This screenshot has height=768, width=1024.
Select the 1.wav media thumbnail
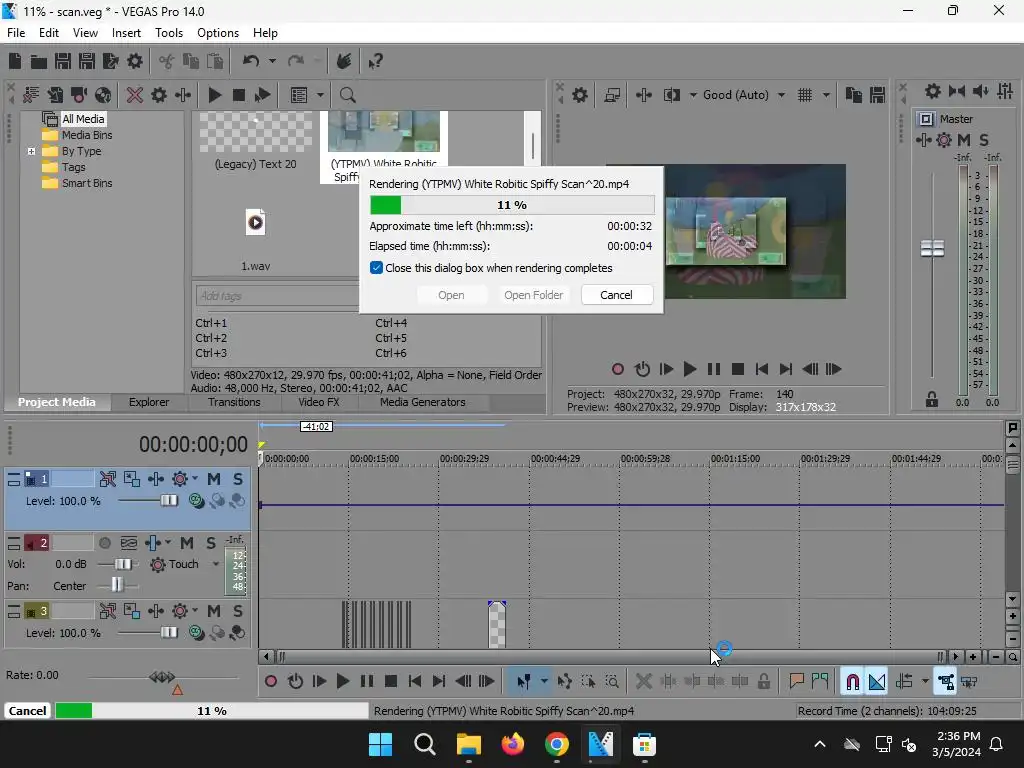click(255, 223)
